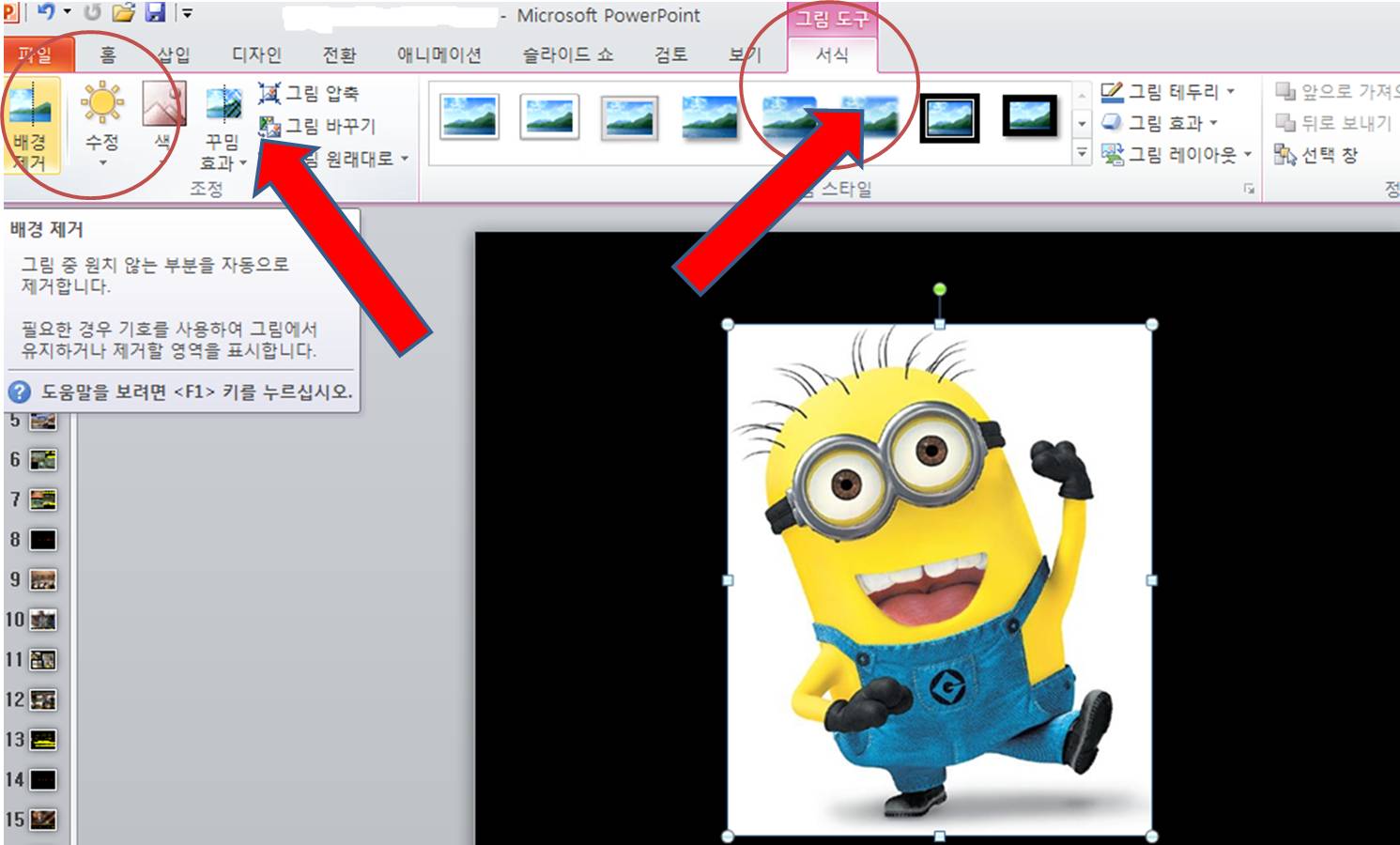Select slide 5 thumbnail
This screenshot has width=1400, height=845.
(x=43, y=421)
